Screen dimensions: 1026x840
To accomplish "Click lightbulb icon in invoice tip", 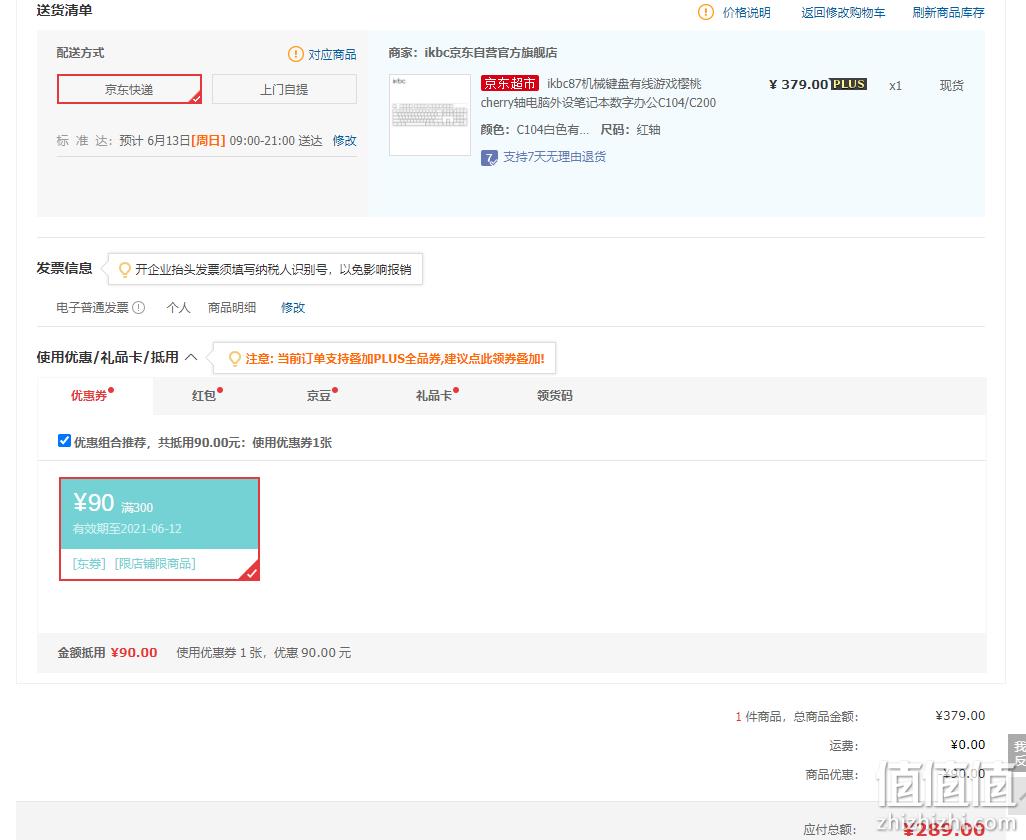I will coord(125,270).
